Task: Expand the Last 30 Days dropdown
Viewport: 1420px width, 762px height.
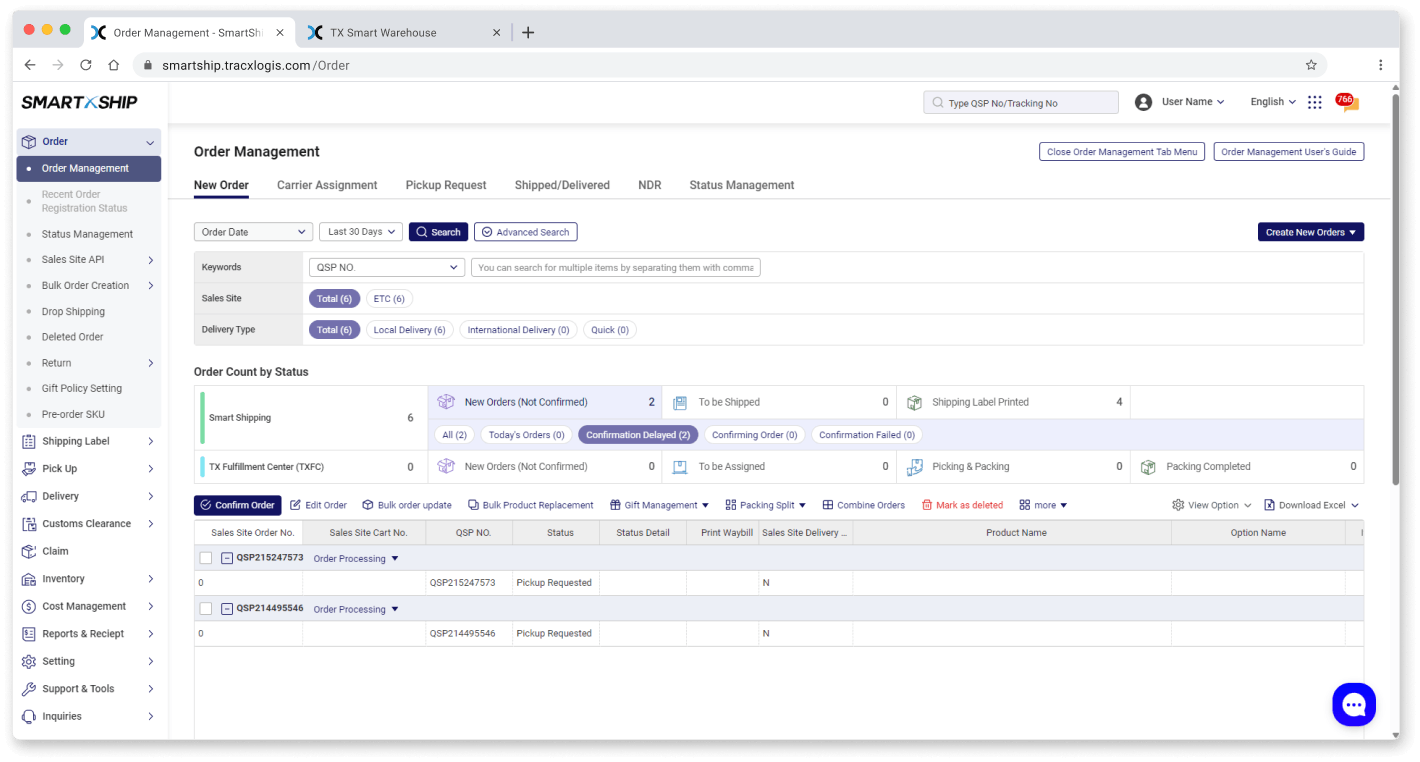Action: (x=360, y=232)
